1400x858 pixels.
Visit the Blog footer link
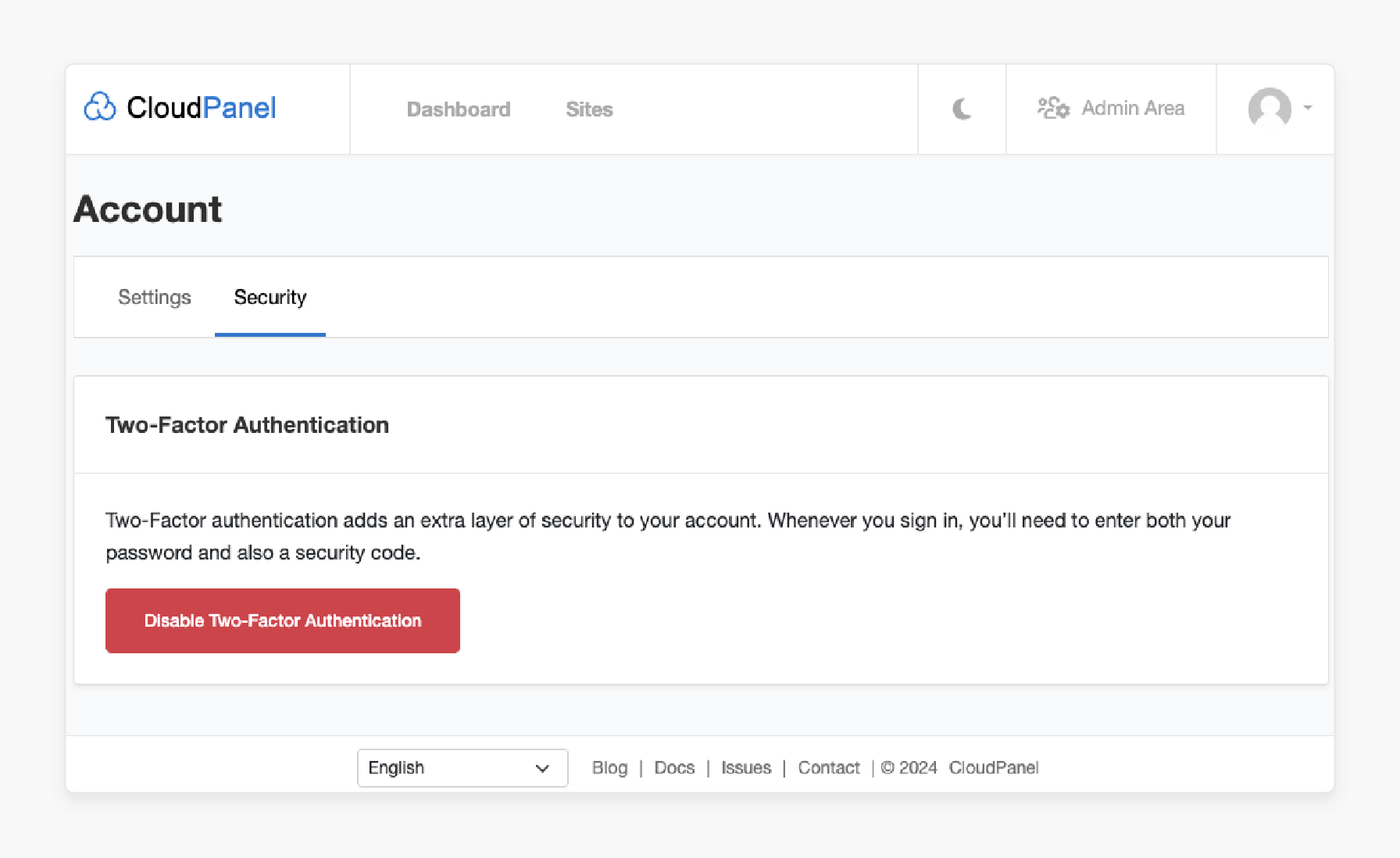tap(609, 767)
